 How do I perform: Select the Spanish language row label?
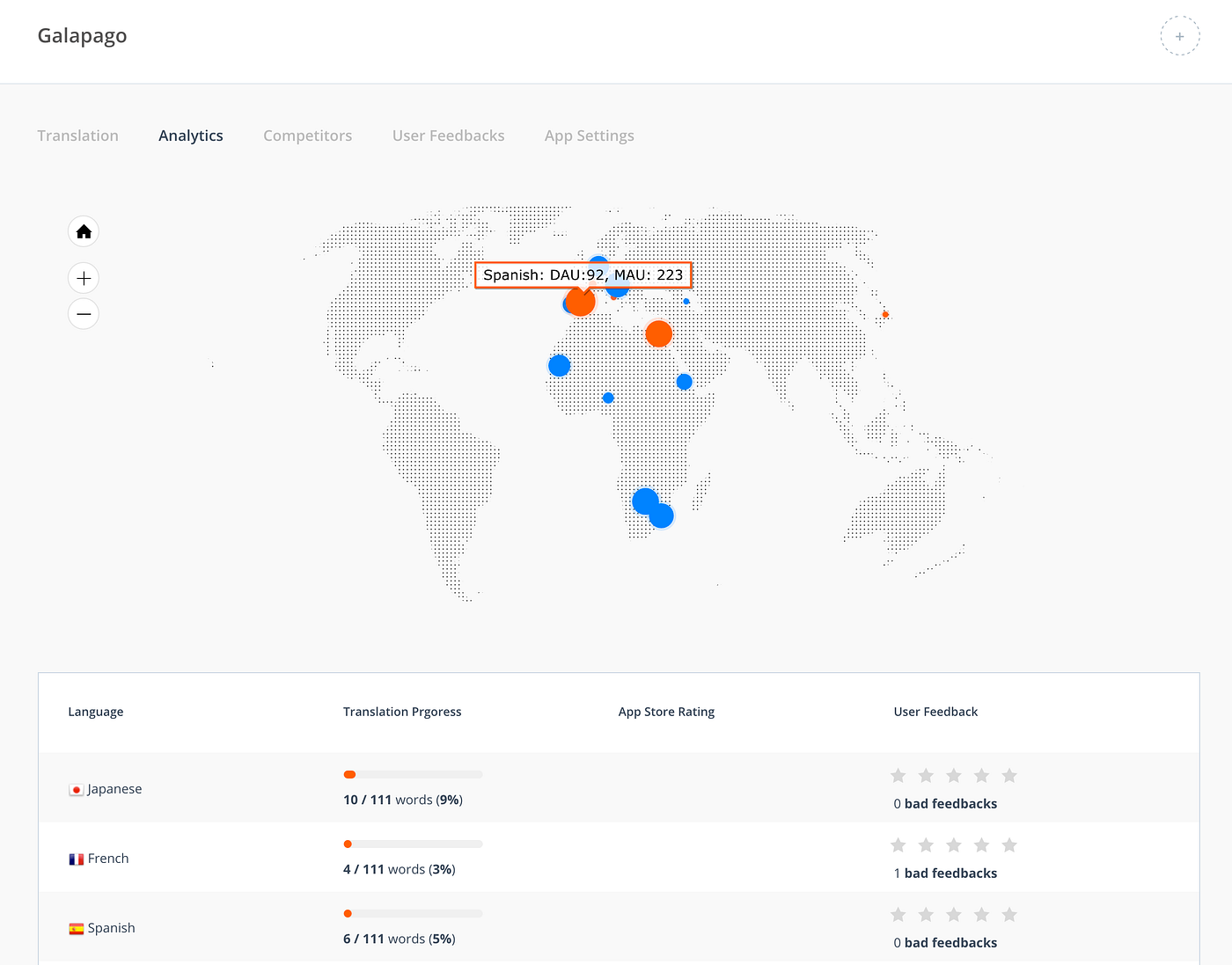point(111,928)
